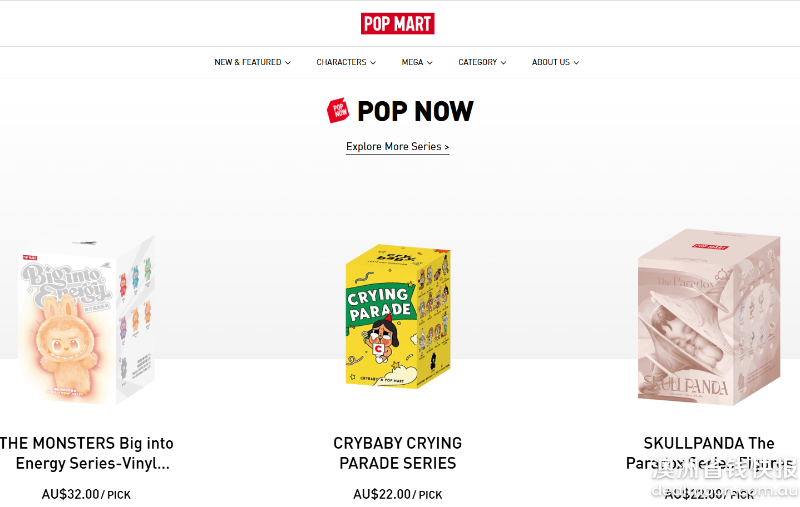Expand the Characters menu chevron
Image resolution: width=800 pixels, height=507 pixels.
pos(373,63)
